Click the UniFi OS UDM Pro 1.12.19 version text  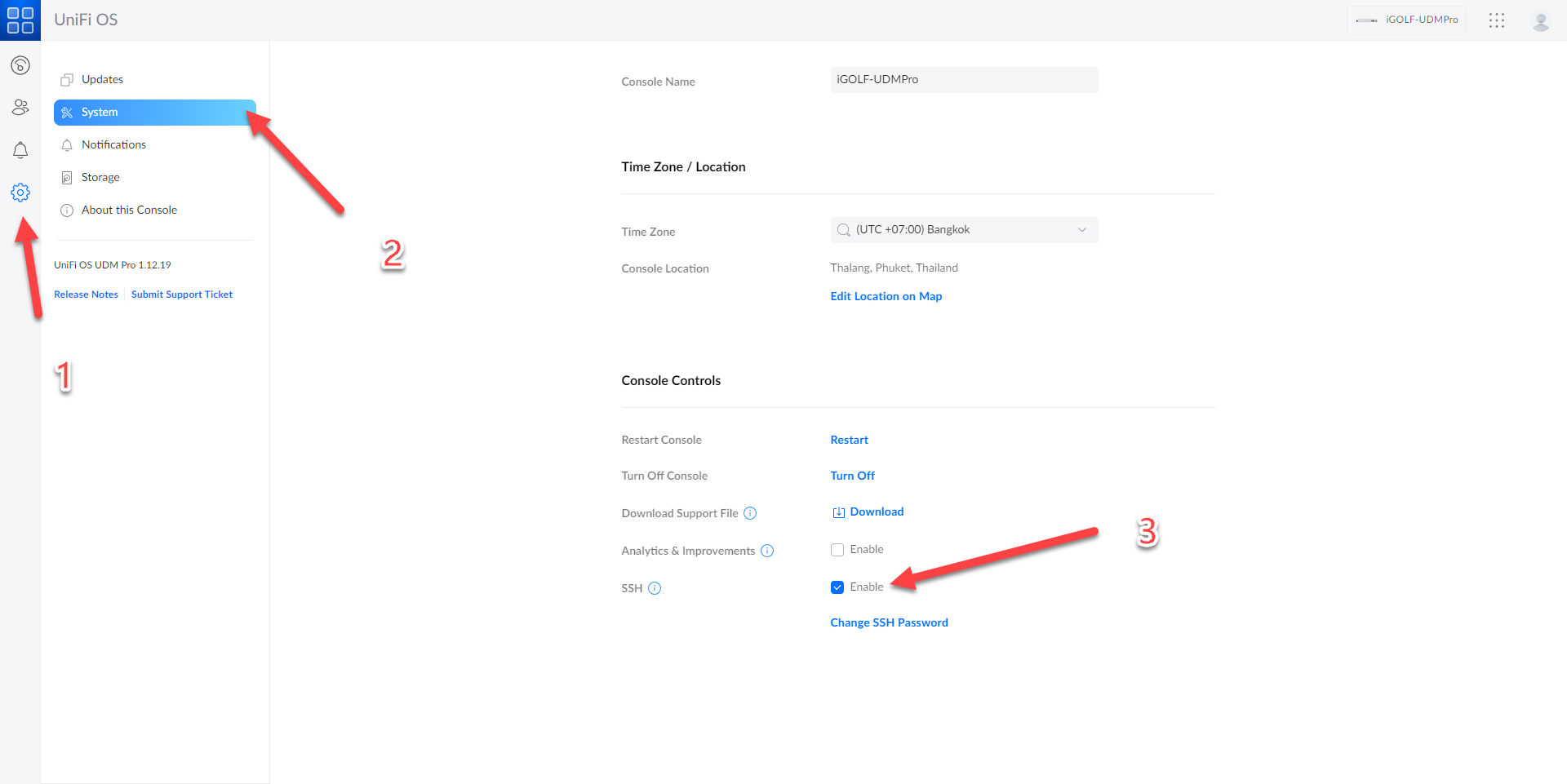[x=113, y=265]
